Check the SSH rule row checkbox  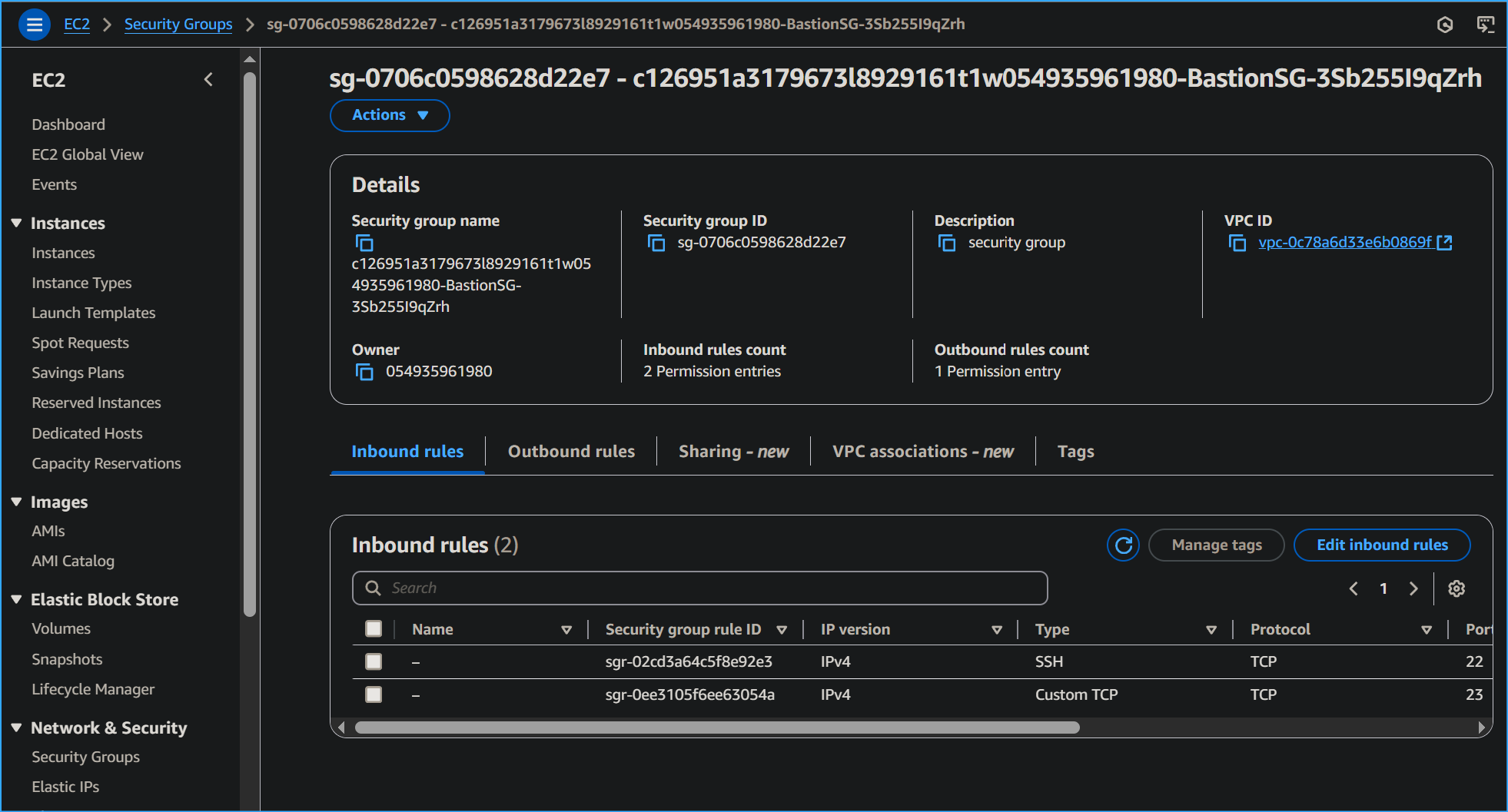(x=374, y=661)
